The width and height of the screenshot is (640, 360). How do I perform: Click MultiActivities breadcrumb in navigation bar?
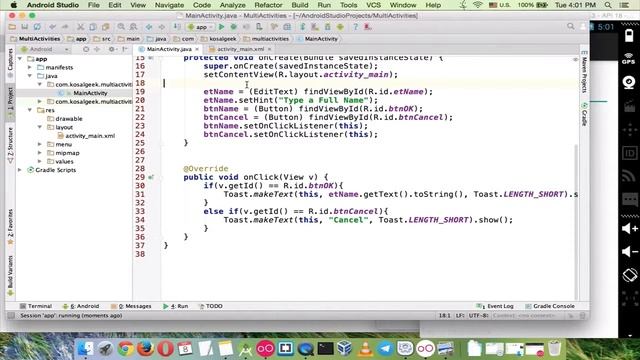coord(36,39)
